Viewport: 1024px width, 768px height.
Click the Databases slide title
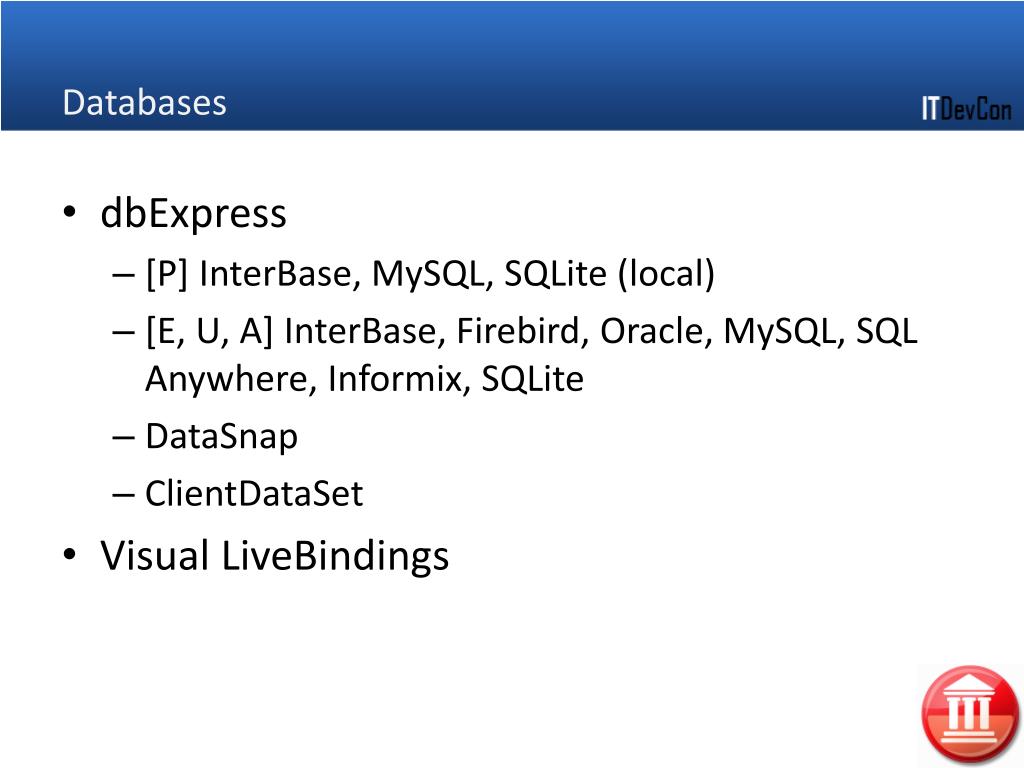pyautogui.click(x=144, y=103)
